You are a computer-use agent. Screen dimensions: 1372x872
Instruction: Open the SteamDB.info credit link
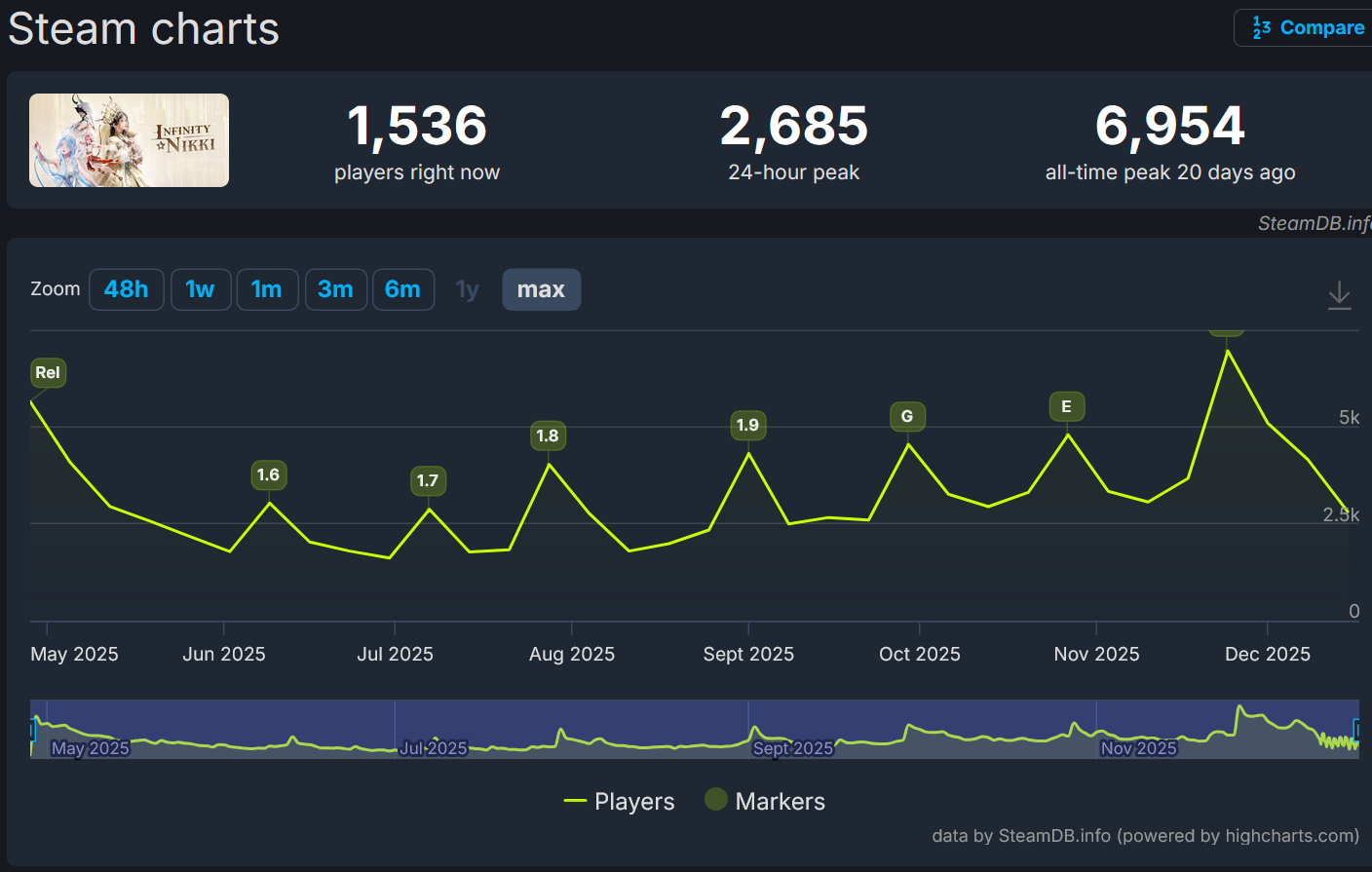coord(1315,223)
